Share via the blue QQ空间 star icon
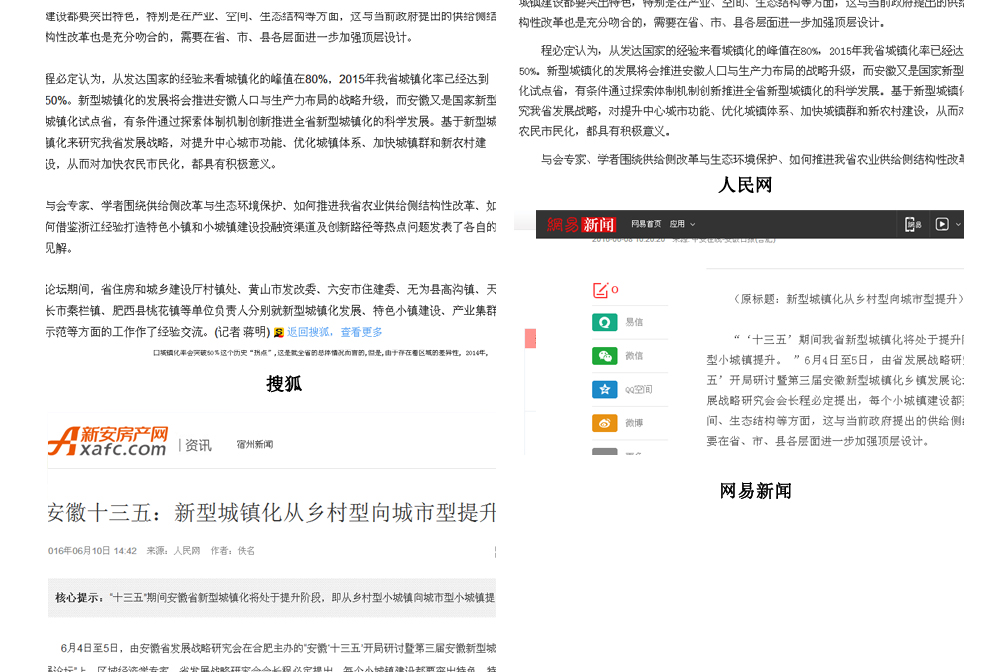 (604, 389)
